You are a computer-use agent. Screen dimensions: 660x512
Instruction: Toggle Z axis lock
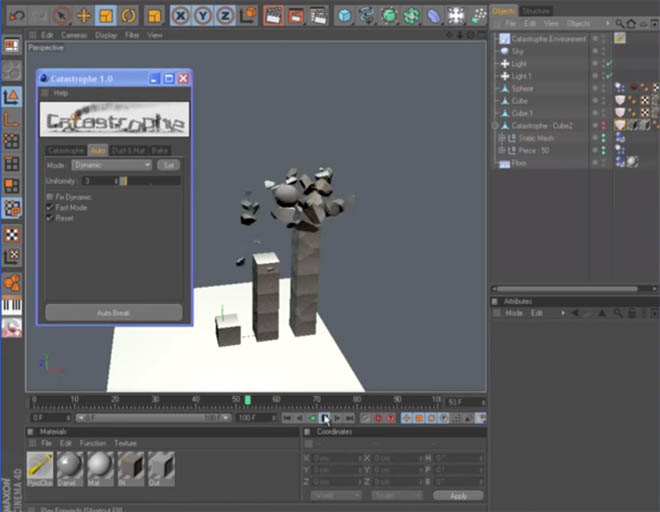click(x=225, y=16)
